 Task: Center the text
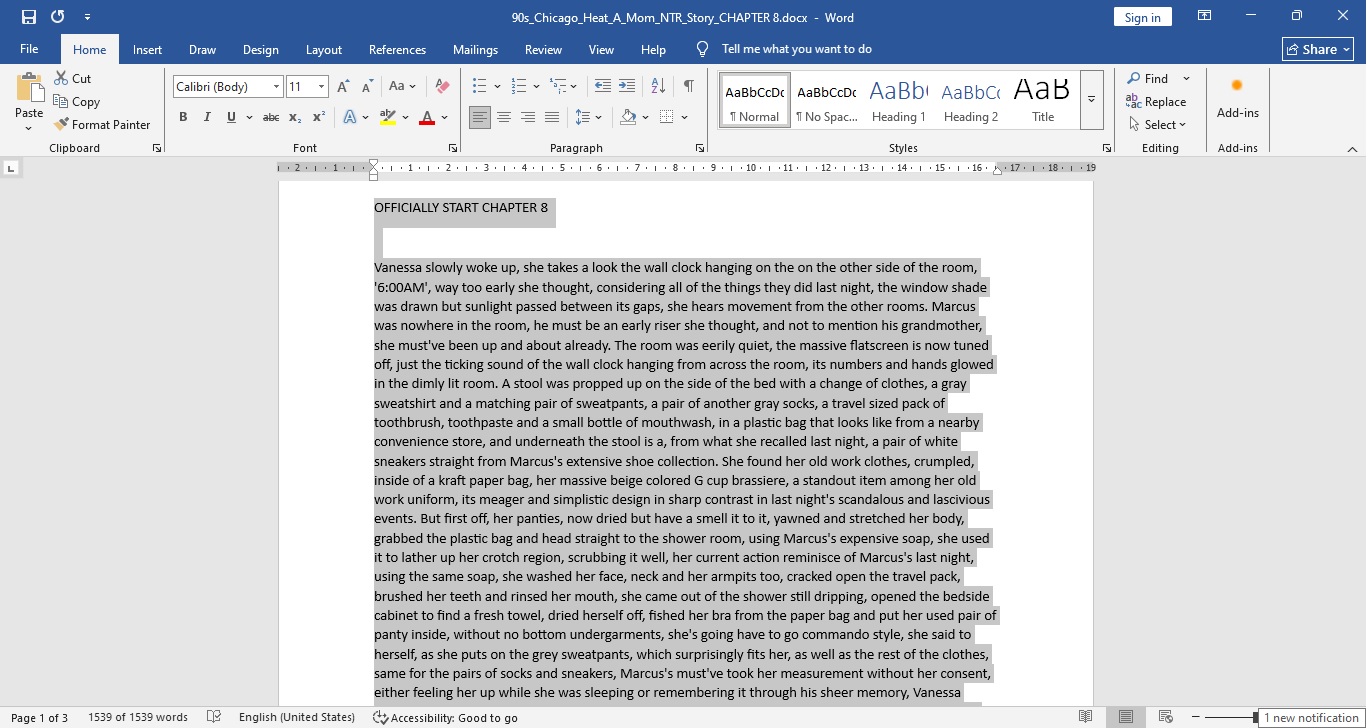coord(504,117)
